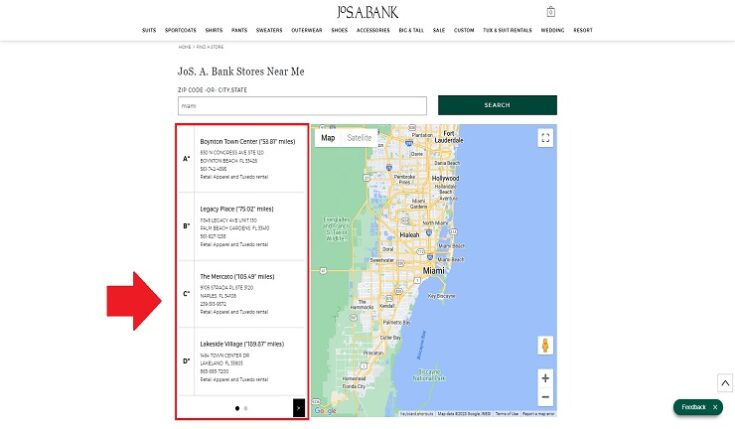
Task: Click Keyboard shortcuts on the map
Action: click(417, 414)
